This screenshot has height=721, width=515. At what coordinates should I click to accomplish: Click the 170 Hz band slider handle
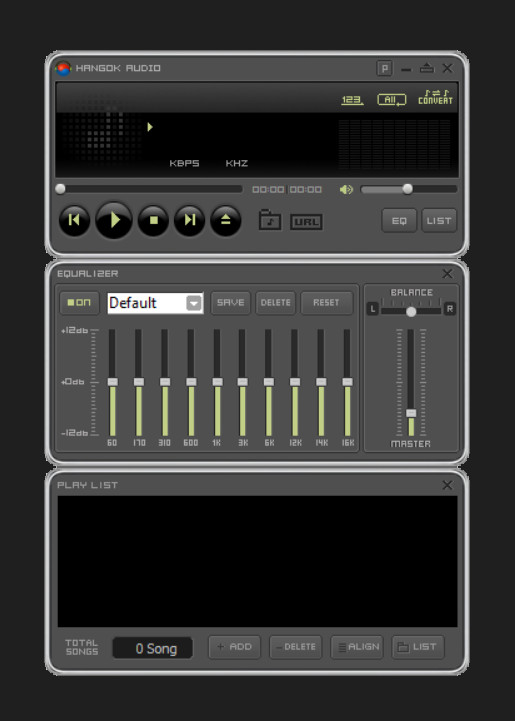click(139, 382)
